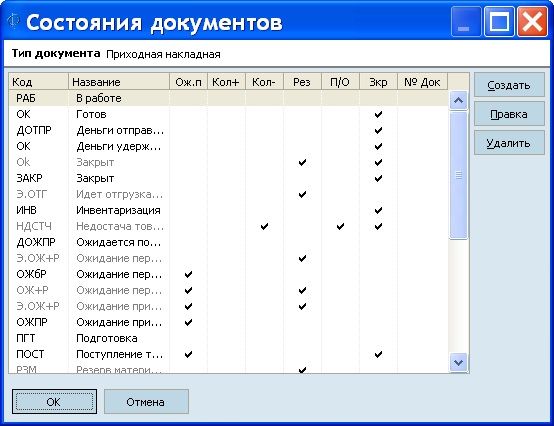The height and width of the screenshot is (426, 554).
Task: Click the vertical scrollbar thumb
Action: point(459,175)
